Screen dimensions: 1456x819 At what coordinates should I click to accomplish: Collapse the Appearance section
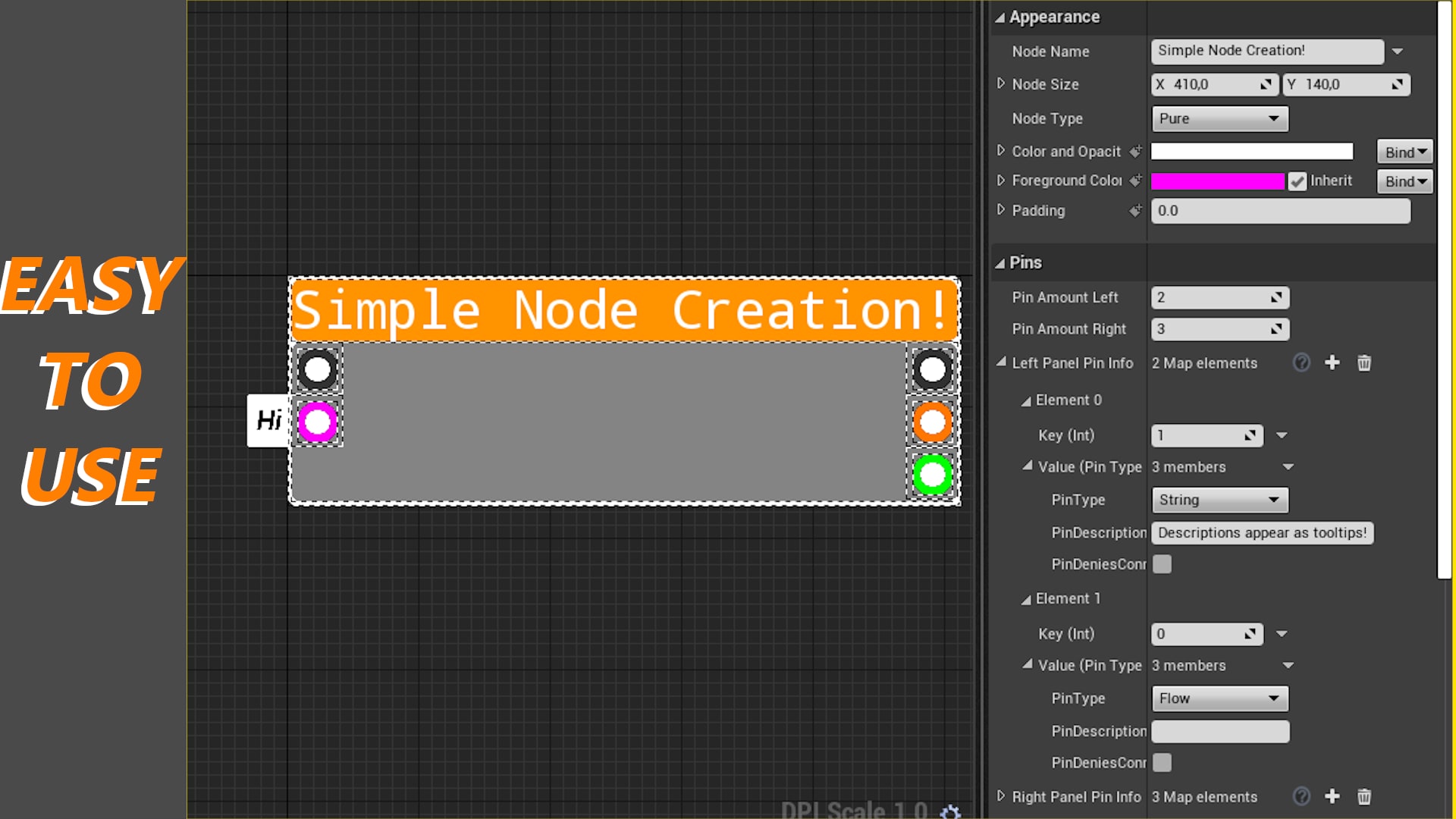pyautogui.click(x=1000, y=17)
